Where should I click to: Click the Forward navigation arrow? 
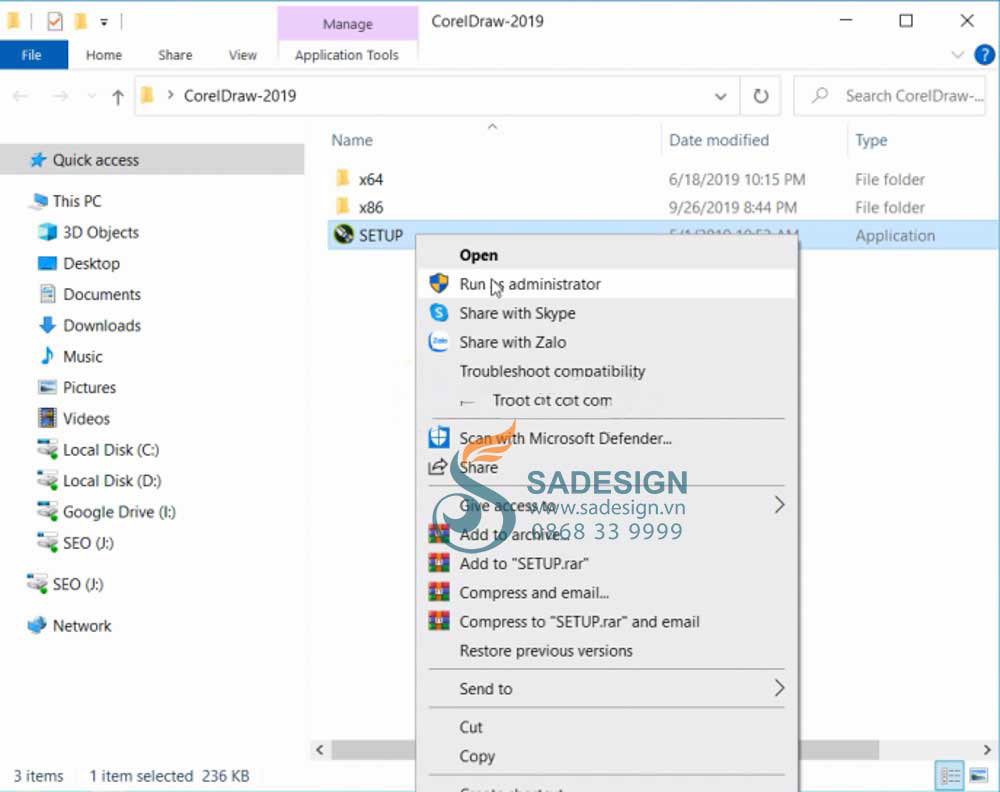[x=60, y=96]
